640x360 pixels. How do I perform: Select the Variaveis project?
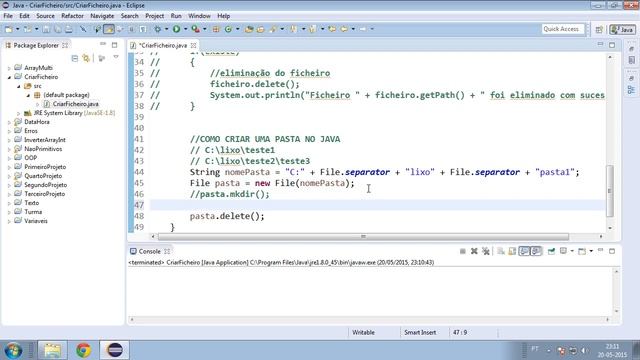(x=36, y=221)
